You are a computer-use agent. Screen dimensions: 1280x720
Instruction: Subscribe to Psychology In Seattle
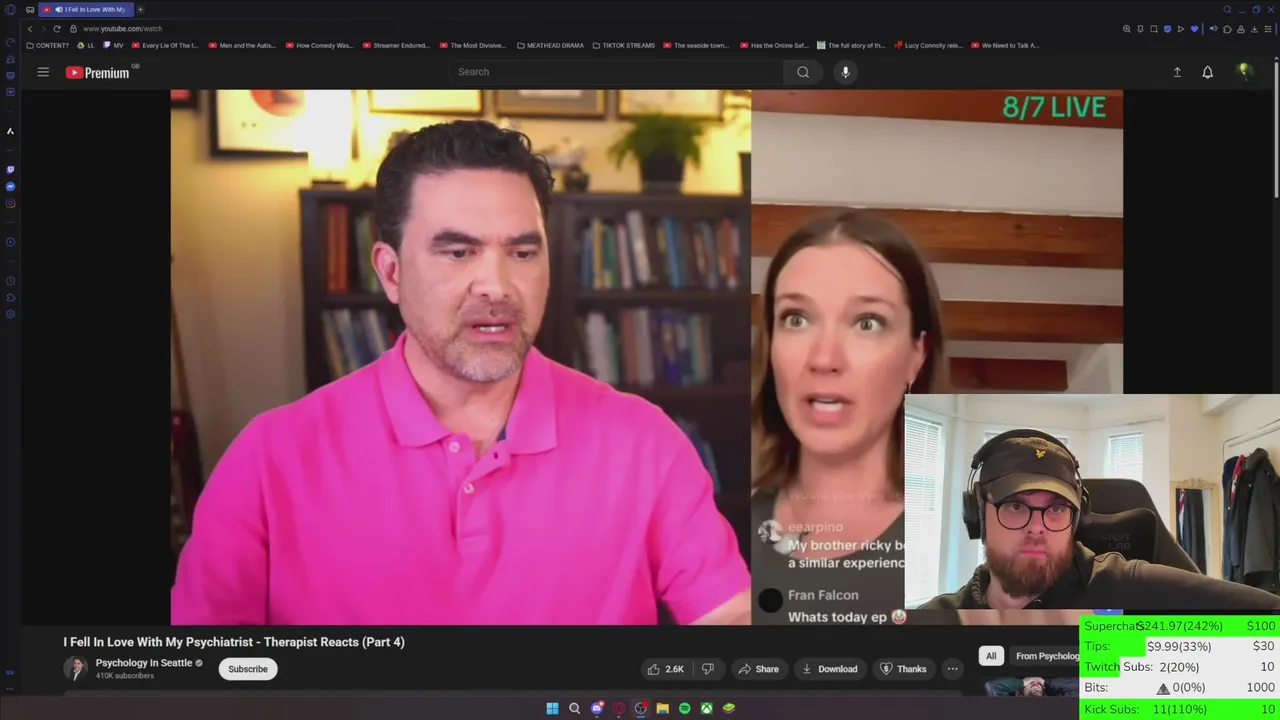coord(248,669)
